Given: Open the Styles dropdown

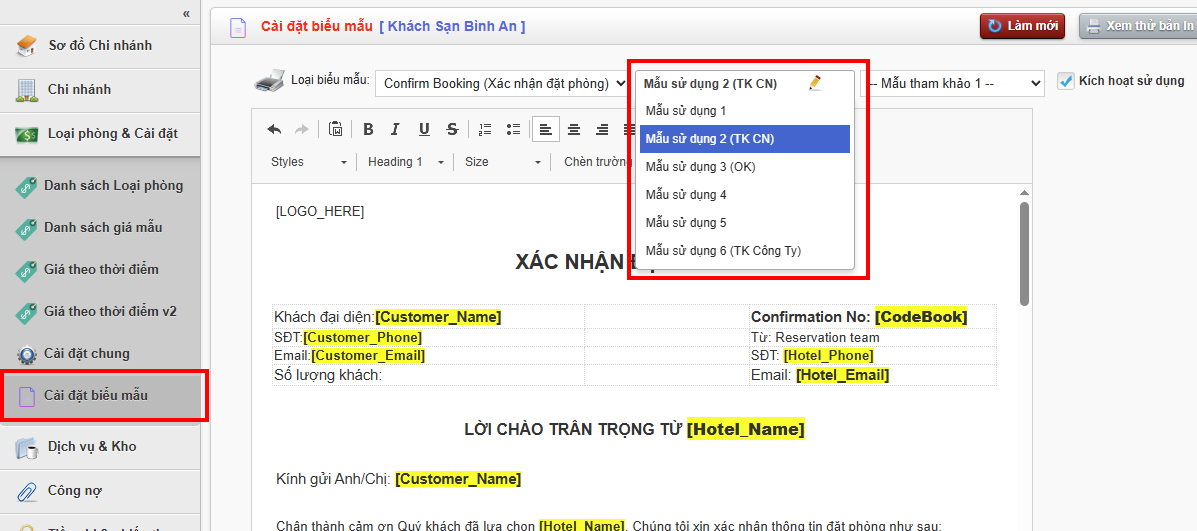Looking at the screenshot, I should 308,162.
